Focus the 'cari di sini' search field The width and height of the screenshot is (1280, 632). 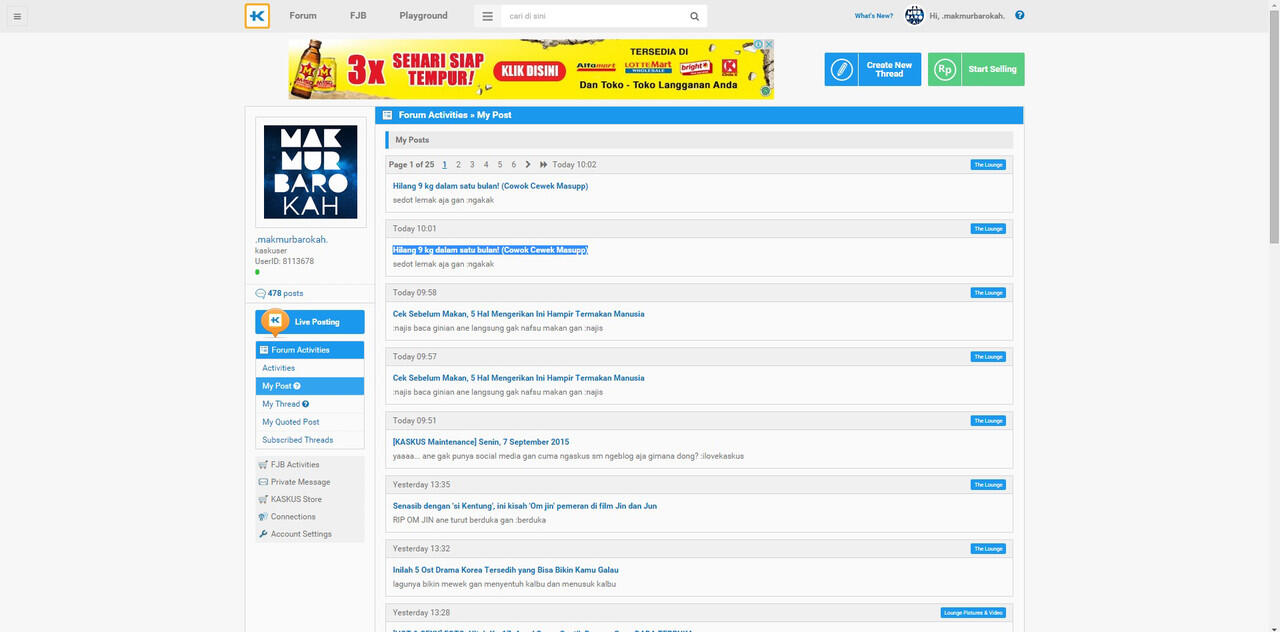pyautogui.click(x=593, y=16)
